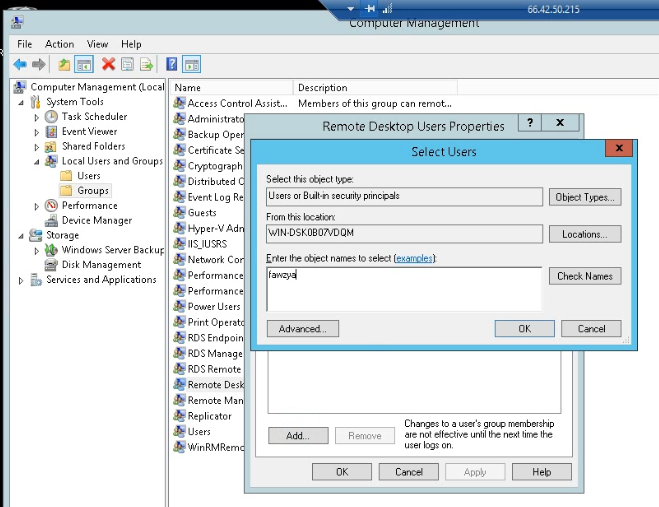Toggle the Show/Hide Action Pane icon
Screen dimensions: 659x507
[x=192, y=64]
